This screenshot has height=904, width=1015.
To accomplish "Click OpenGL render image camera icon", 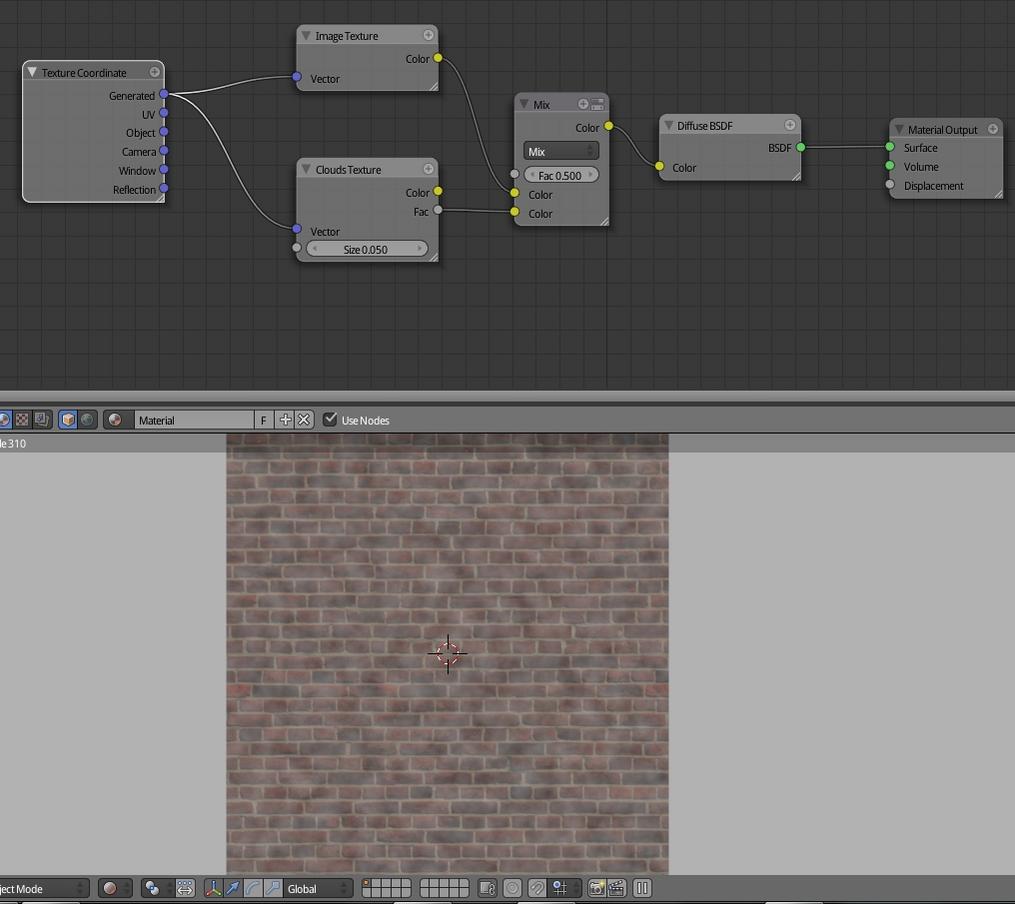I will point(596,888).
